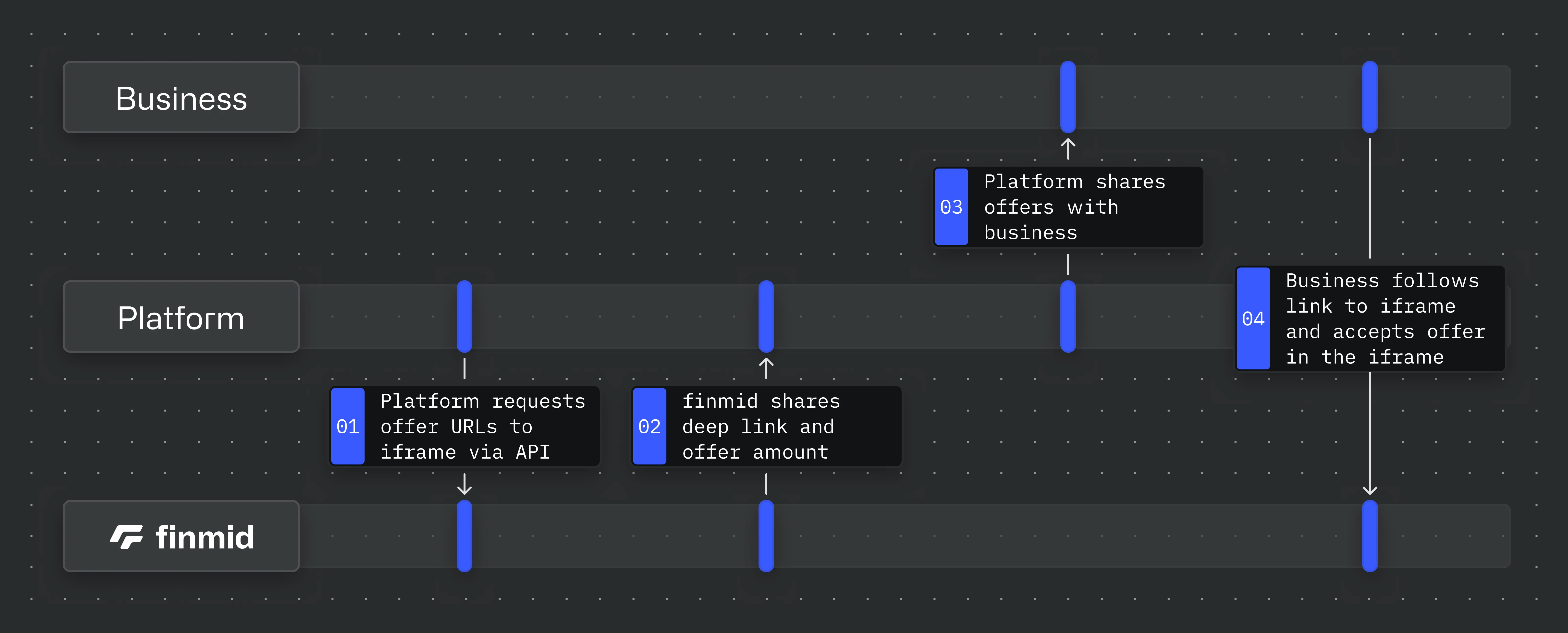Click the first blue marker on Platform timeline

pos(465,316)
